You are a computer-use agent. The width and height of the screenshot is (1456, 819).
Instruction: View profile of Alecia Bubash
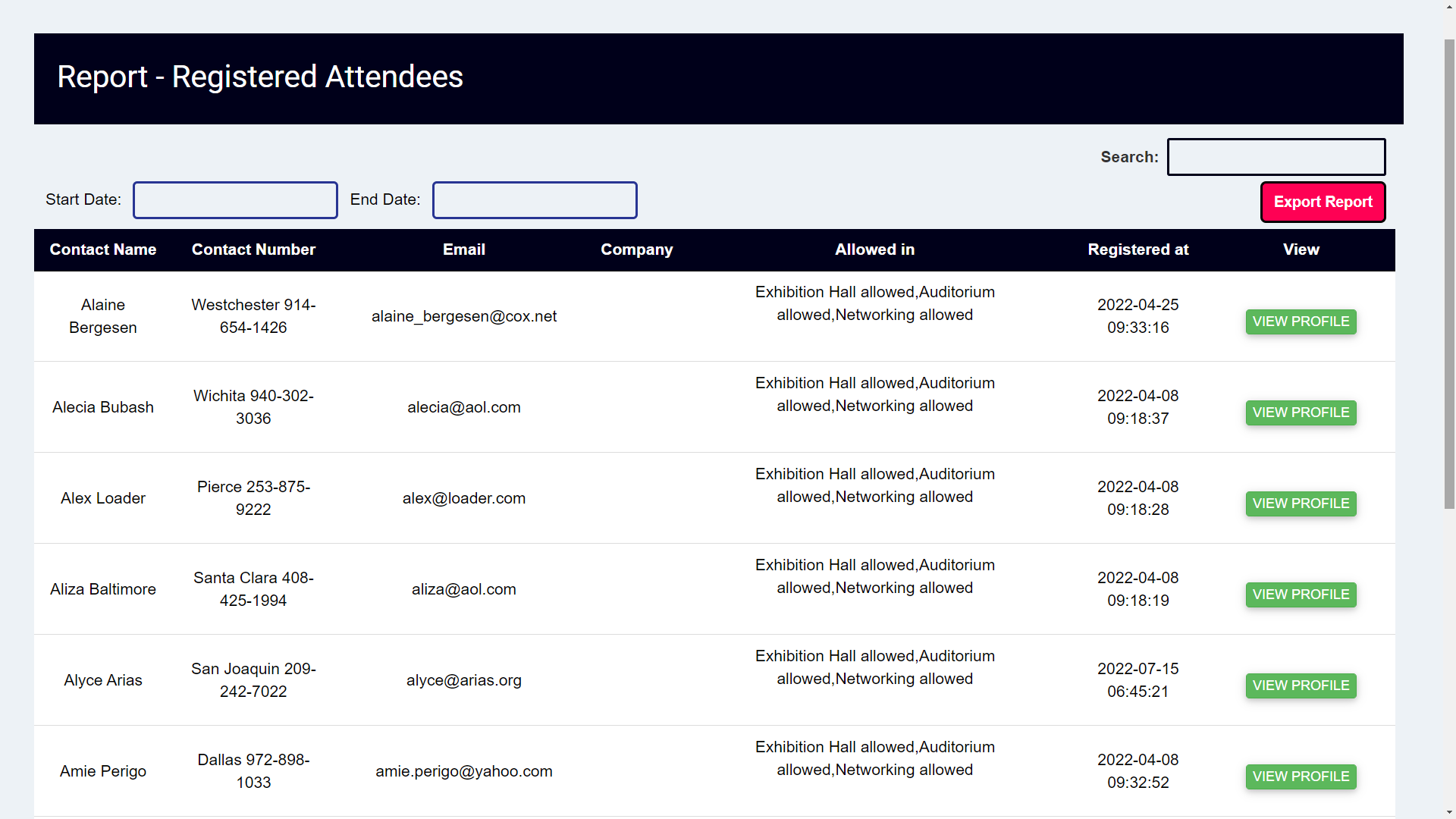(1300, 411)
